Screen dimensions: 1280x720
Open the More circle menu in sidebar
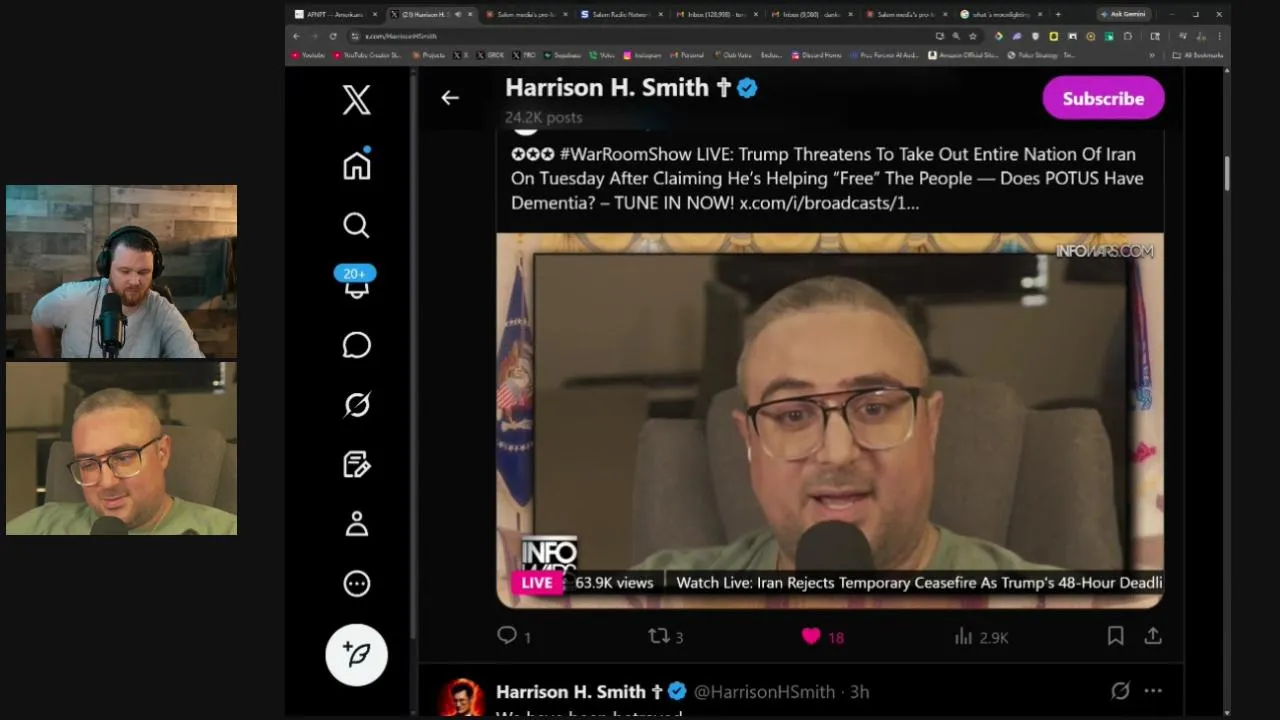[x=356, y=584]
